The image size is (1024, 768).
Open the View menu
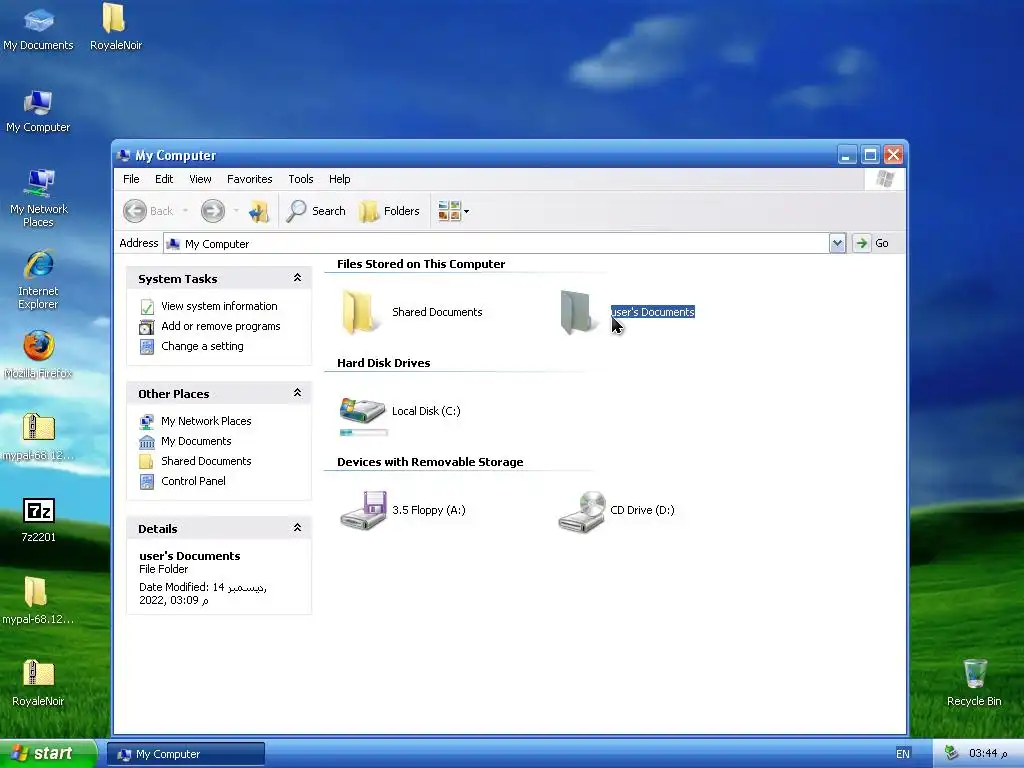200,179
